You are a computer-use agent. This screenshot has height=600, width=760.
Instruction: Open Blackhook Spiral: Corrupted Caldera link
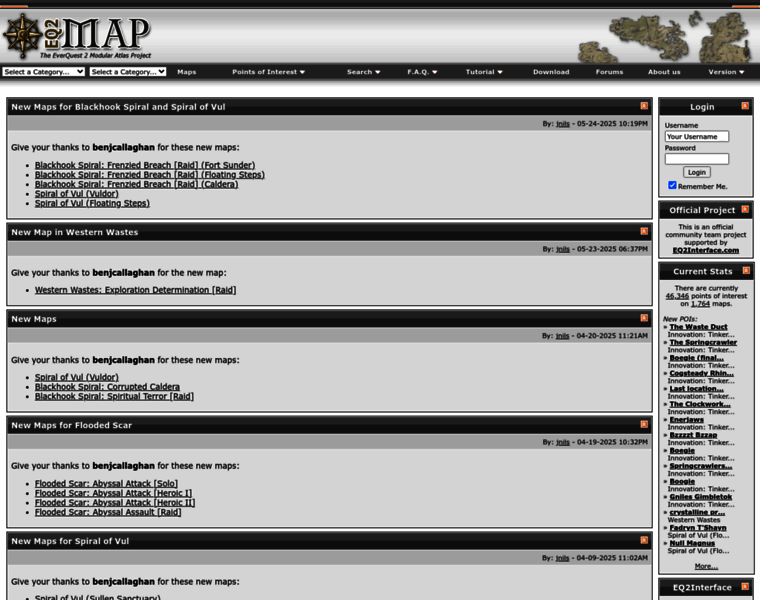[107, 387]
